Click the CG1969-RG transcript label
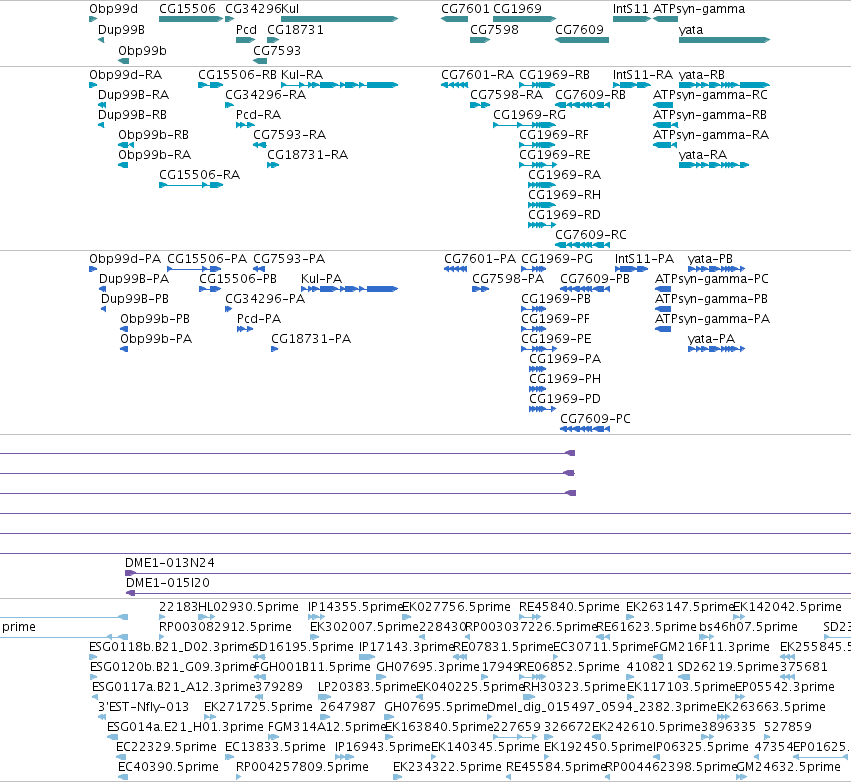 (529, 115)
